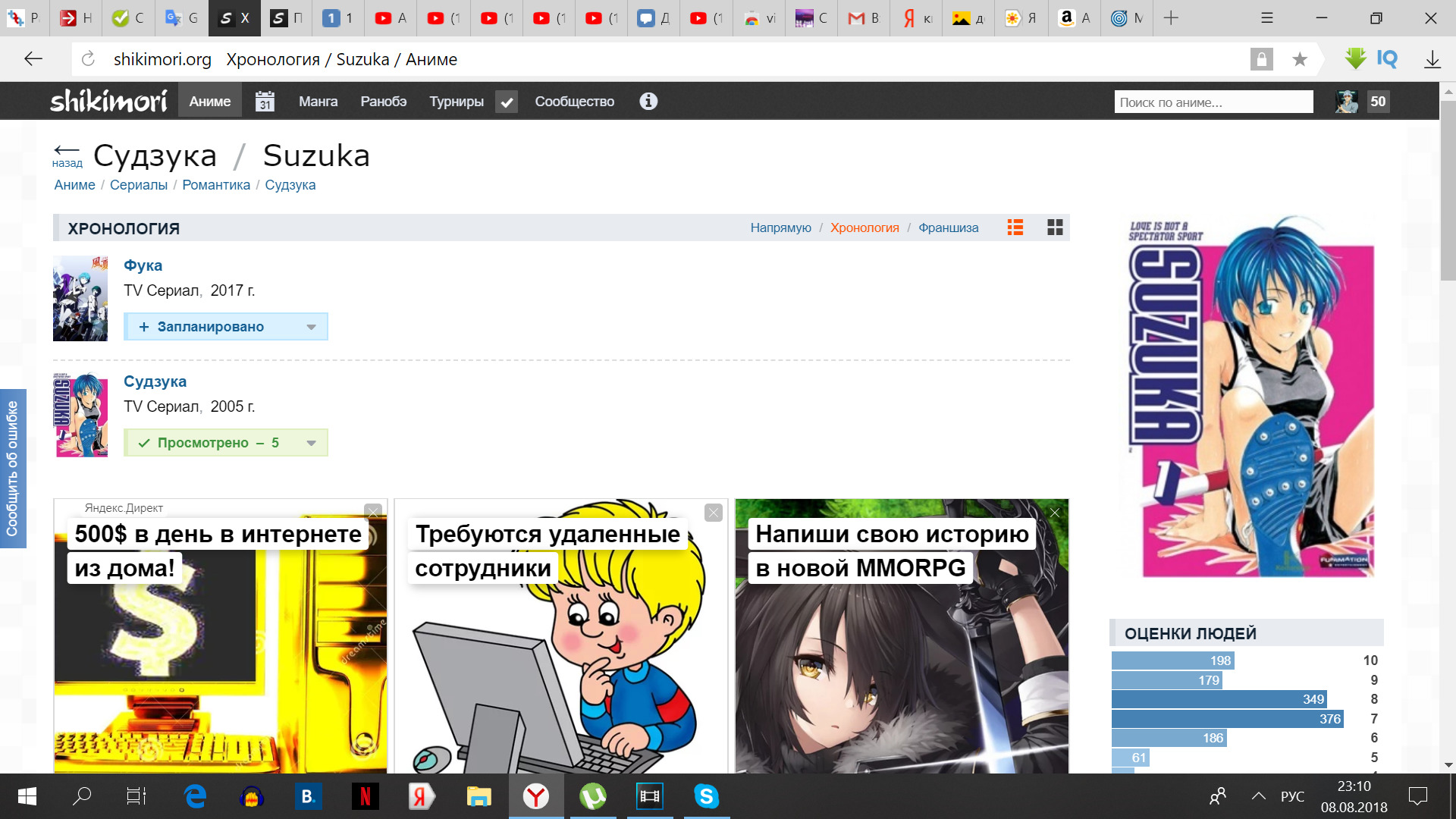The height and width of the screenshot is (819, 1456).
Task: Close the MMORPG advertisement
Action: [x=1055, y=513]
